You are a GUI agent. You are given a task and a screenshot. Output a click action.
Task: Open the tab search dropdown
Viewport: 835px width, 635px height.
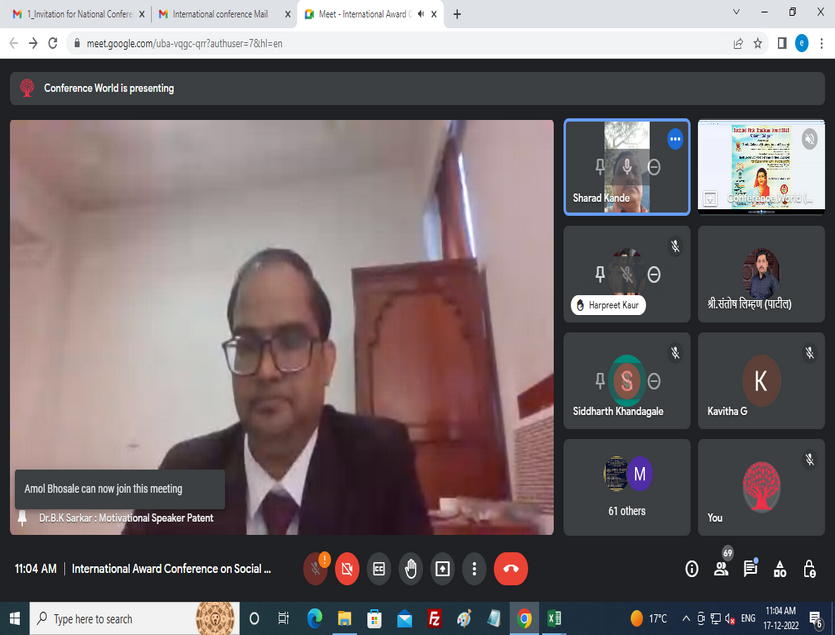736,12
